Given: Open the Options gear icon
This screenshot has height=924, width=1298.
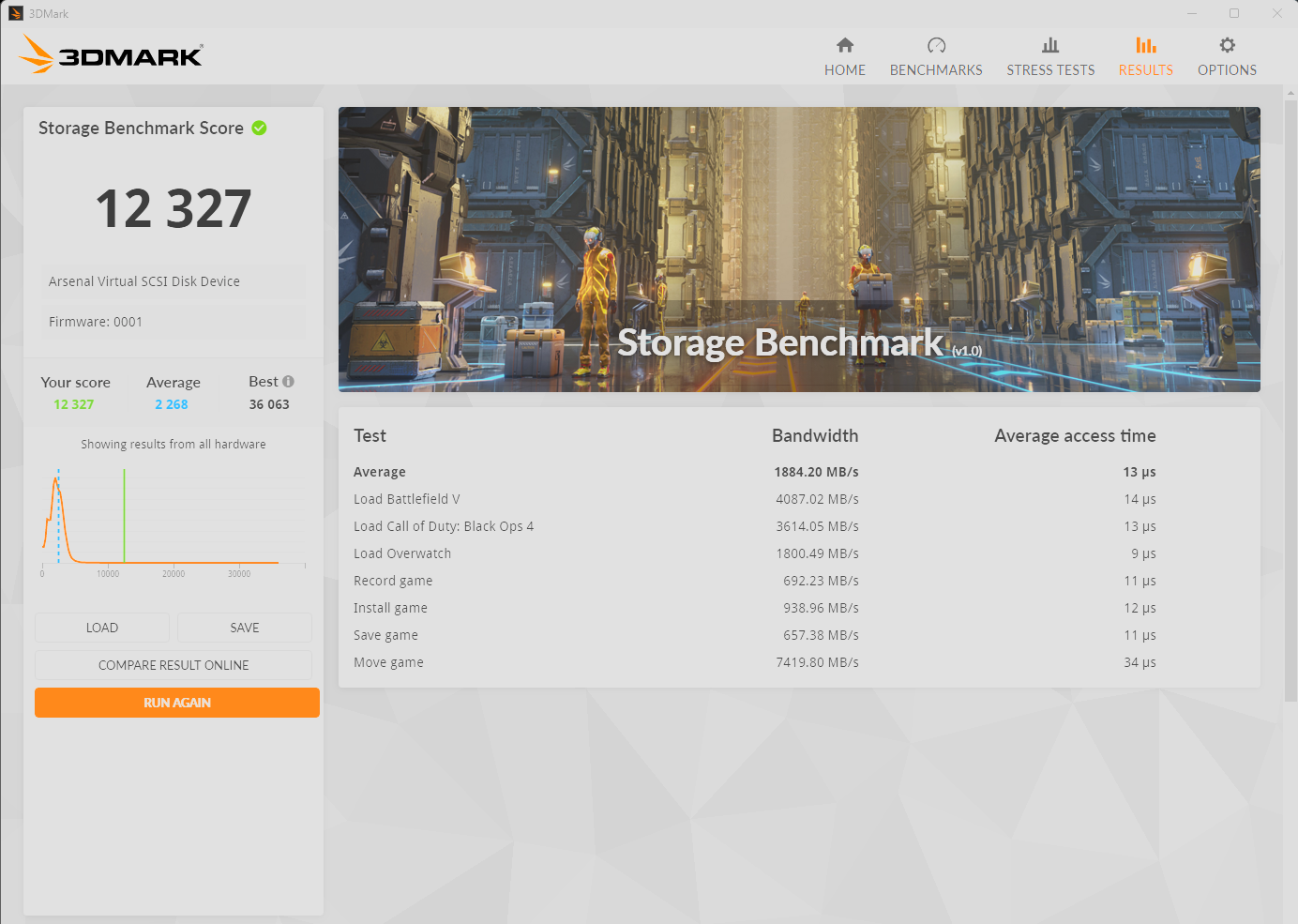Looking at the screenshot, I should click(x=1227, y=44).
